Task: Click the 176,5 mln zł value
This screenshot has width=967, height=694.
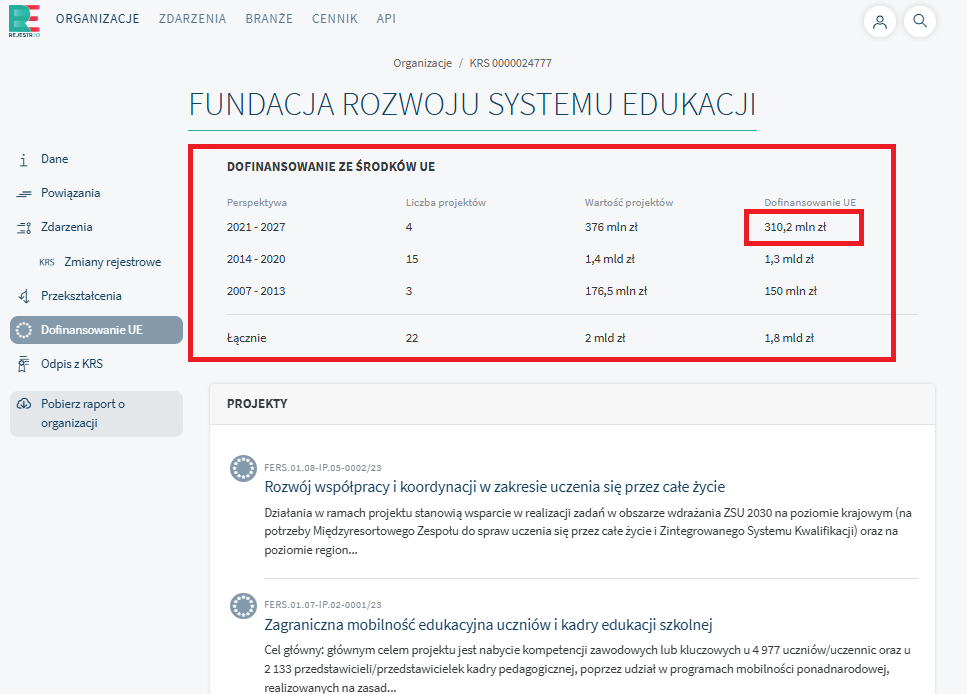Action: point(616,291)
